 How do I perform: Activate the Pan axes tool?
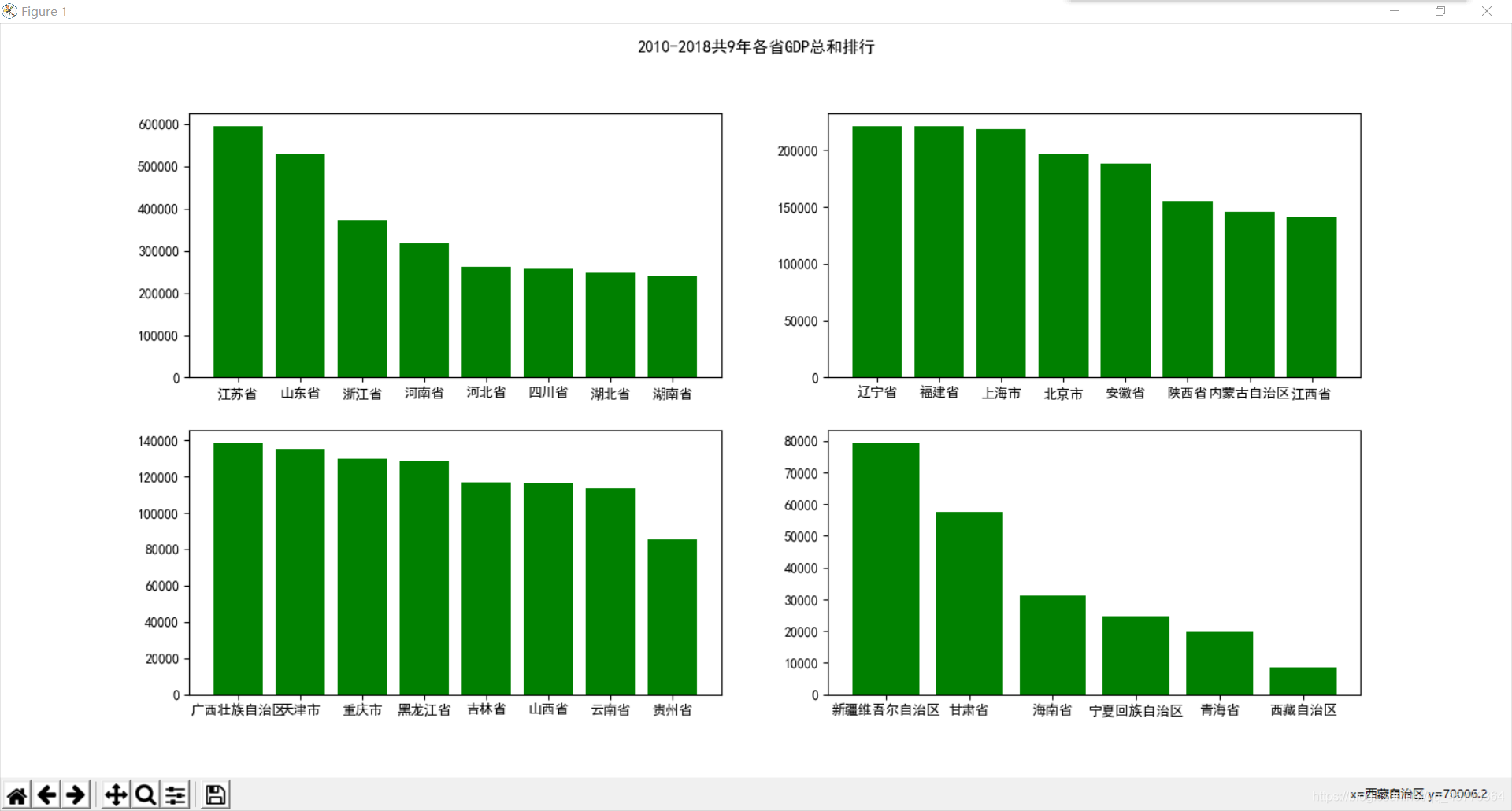pyautogui.click(x=116, y=794)
